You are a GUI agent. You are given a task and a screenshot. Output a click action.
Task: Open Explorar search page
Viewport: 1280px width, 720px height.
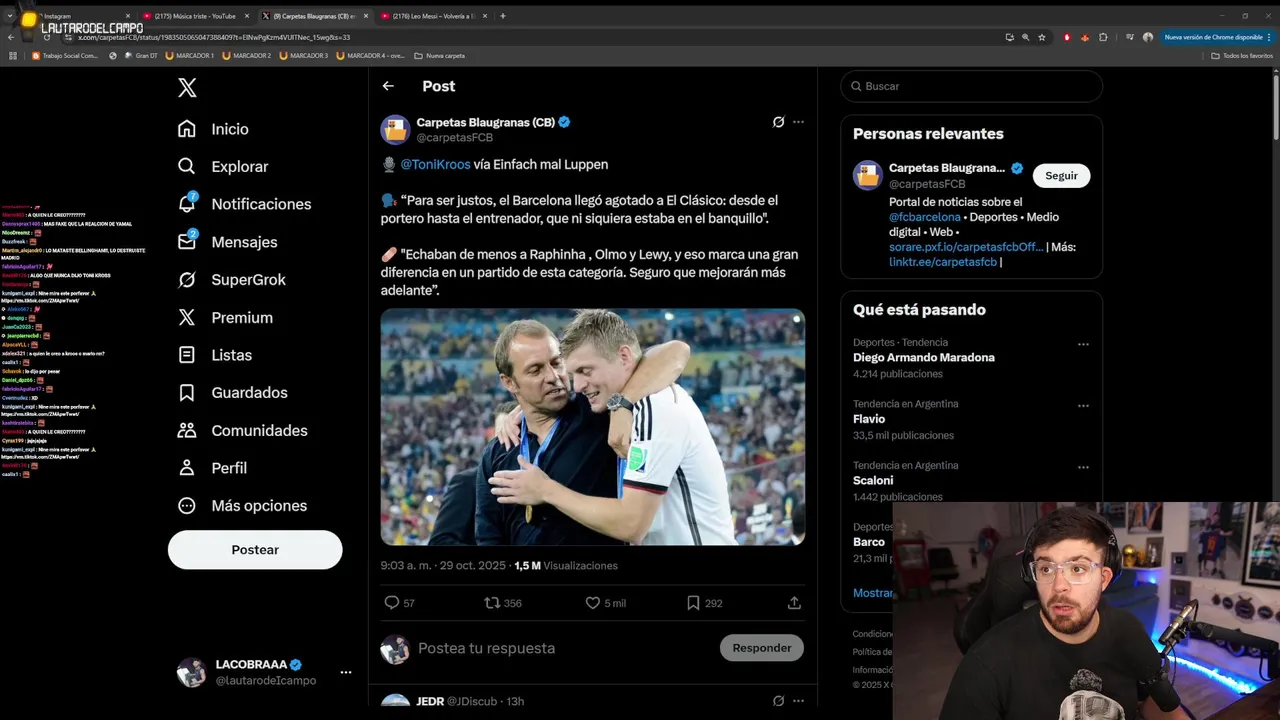click(x=222, y=166)
